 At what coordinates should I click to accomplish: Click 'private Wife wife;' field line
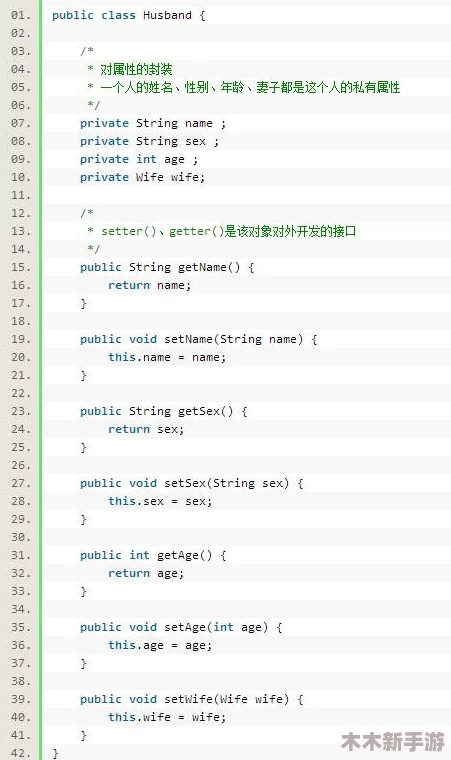(x=143, y=177)
